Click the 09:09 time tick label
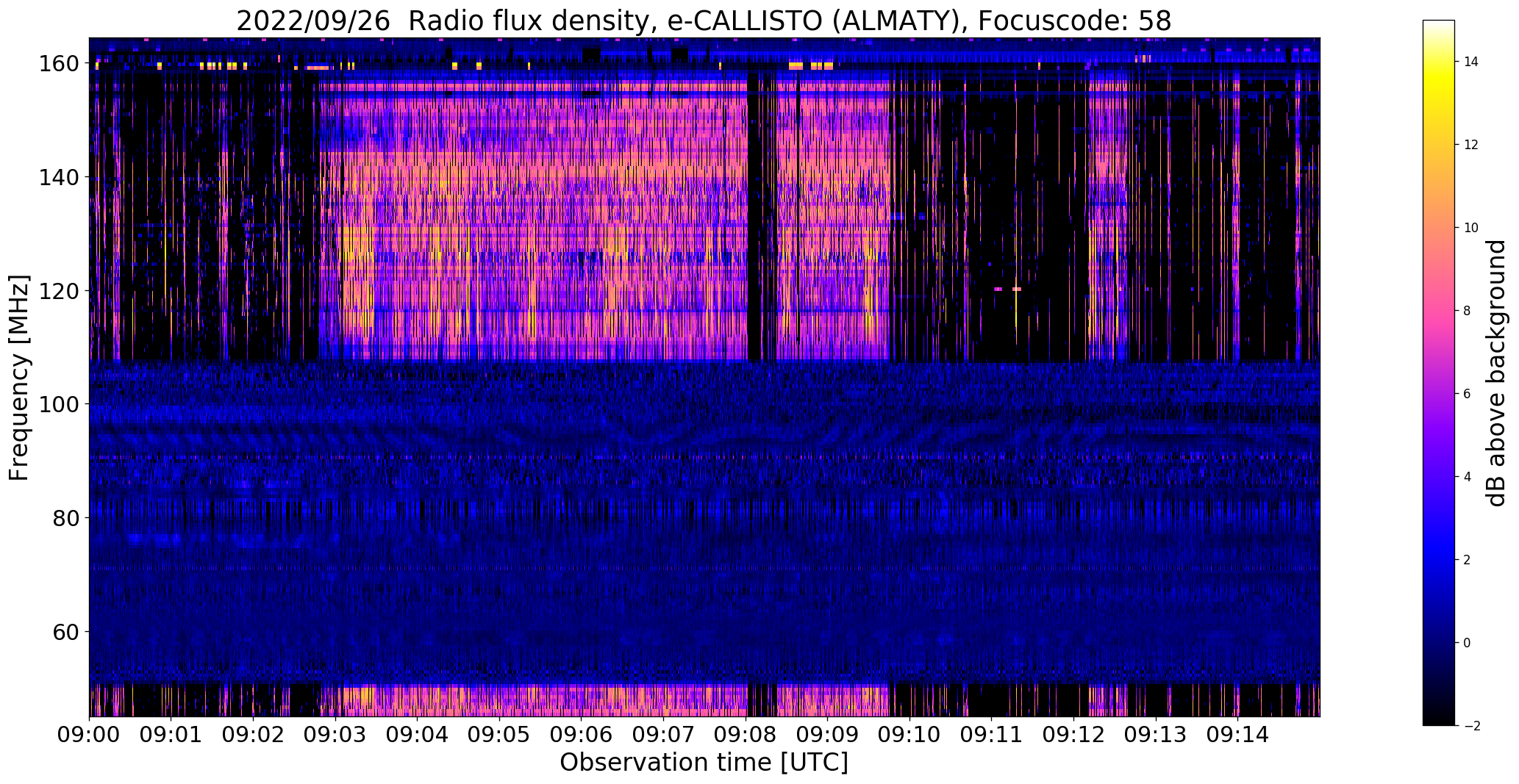The height and width of the screenshot is (784, 1519). 828,733
